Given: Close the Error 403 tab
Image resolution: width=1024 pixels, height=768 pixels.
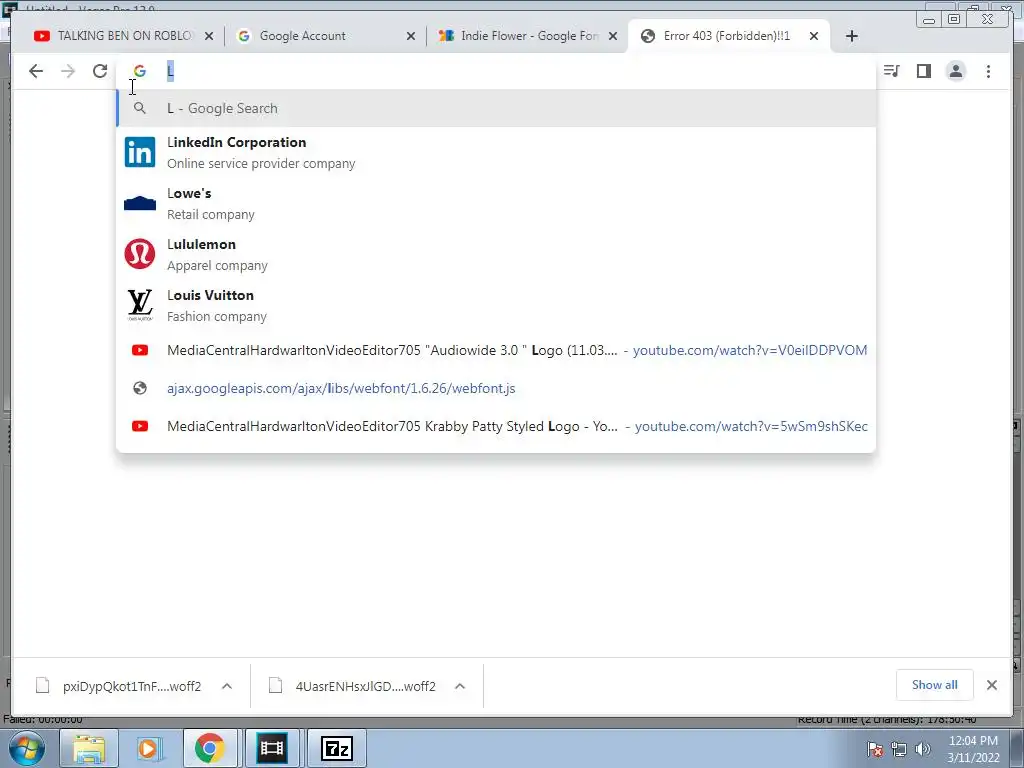Looking at the screenshot, I should (x=814, y=36).
